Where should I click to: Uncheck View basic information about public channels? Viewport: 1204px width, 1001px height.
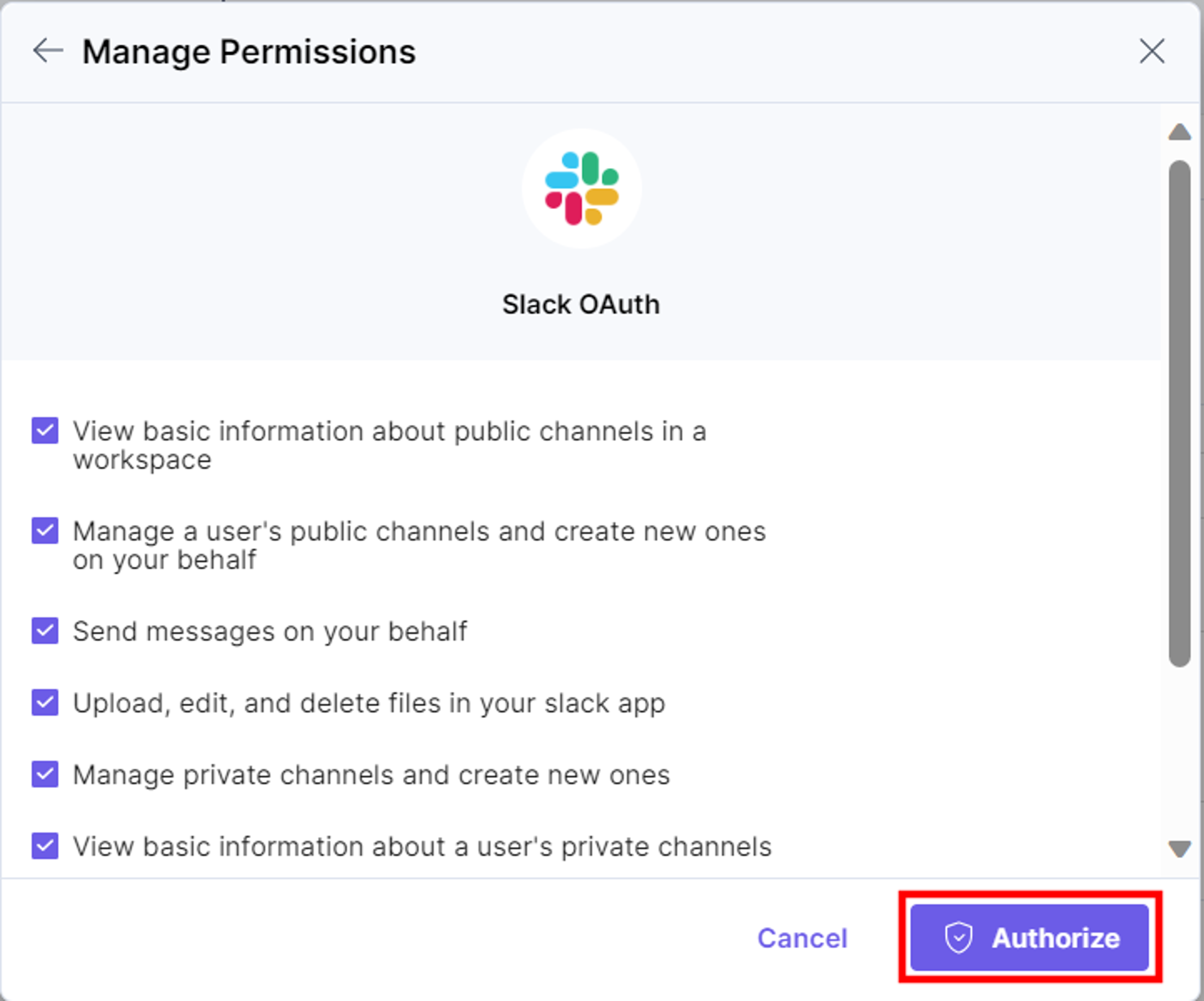click(x=45, y=430)
